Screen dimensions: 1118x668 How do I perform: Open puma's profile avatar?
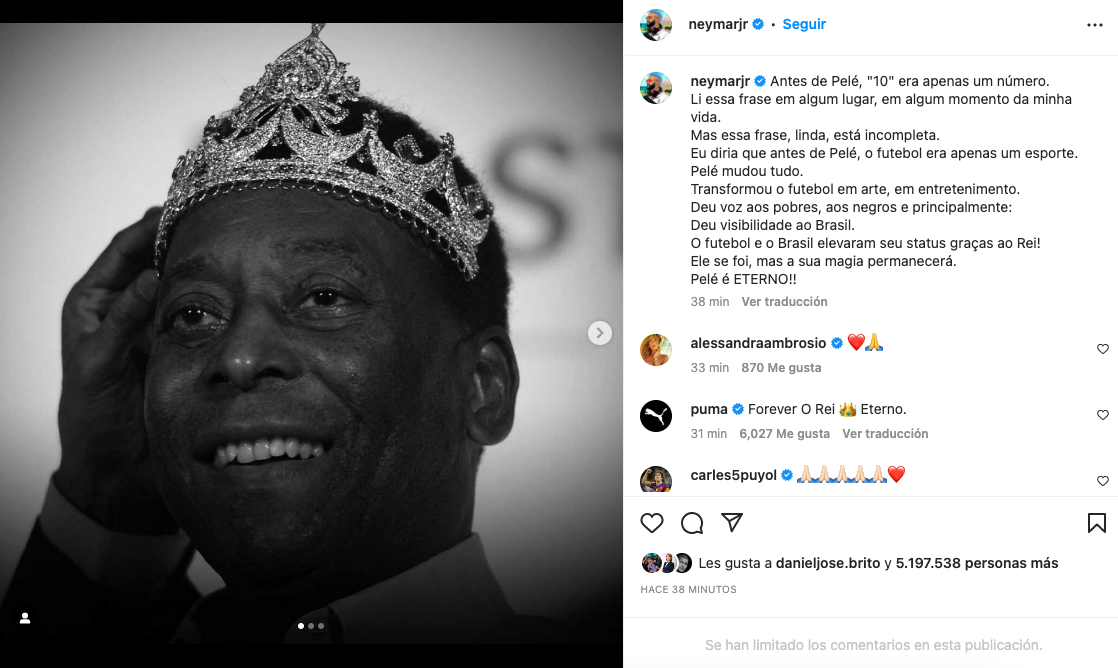tap(656, 415)
